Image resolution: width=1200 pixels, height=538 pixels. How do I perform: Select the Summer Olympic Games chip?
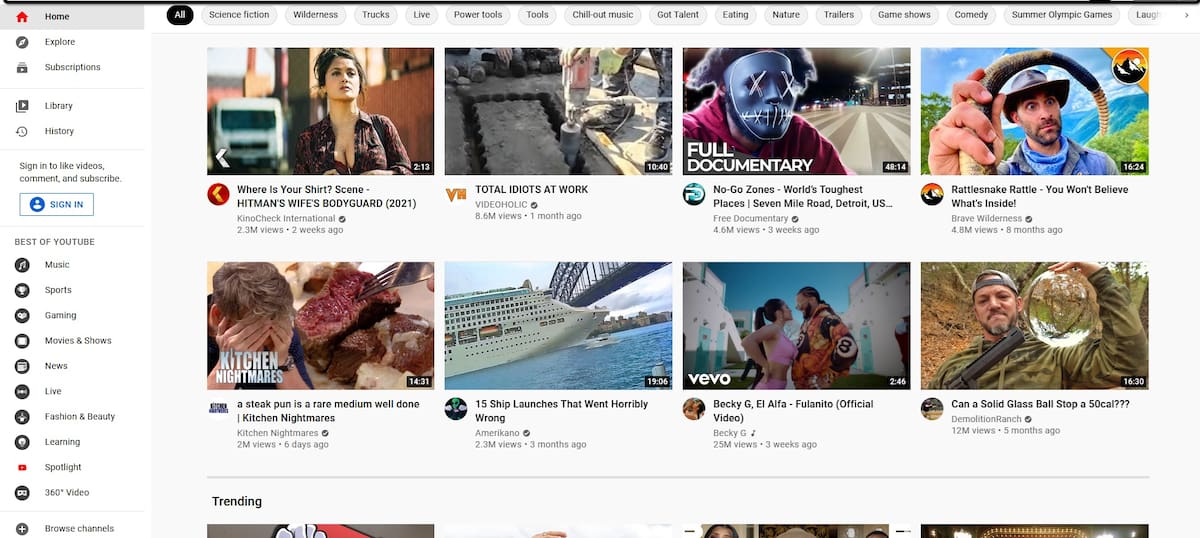click(1062, 15)
